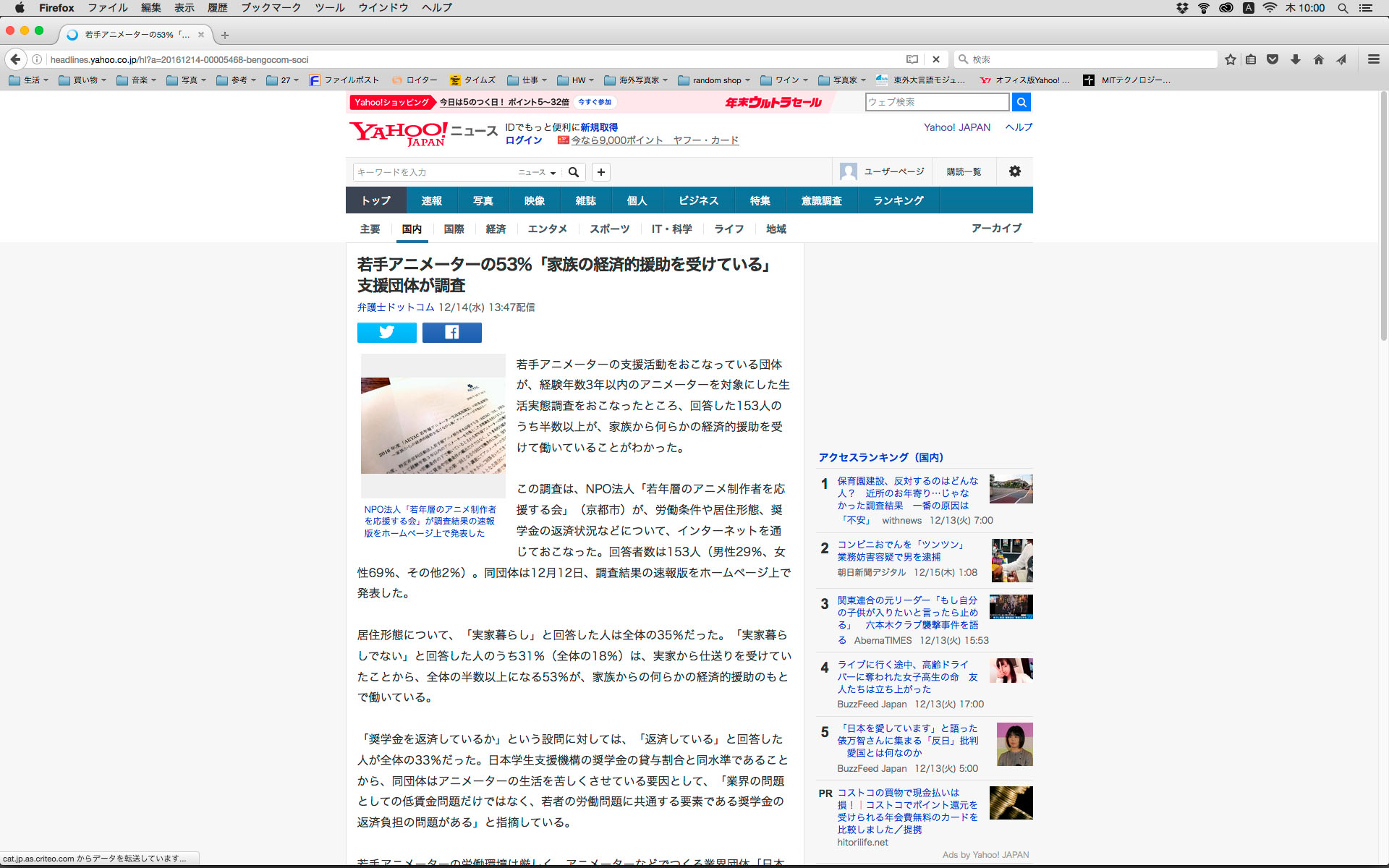Bookmark this page with star icon
This screenshot has height=868, width=1389.
(x=1230, y=59)
